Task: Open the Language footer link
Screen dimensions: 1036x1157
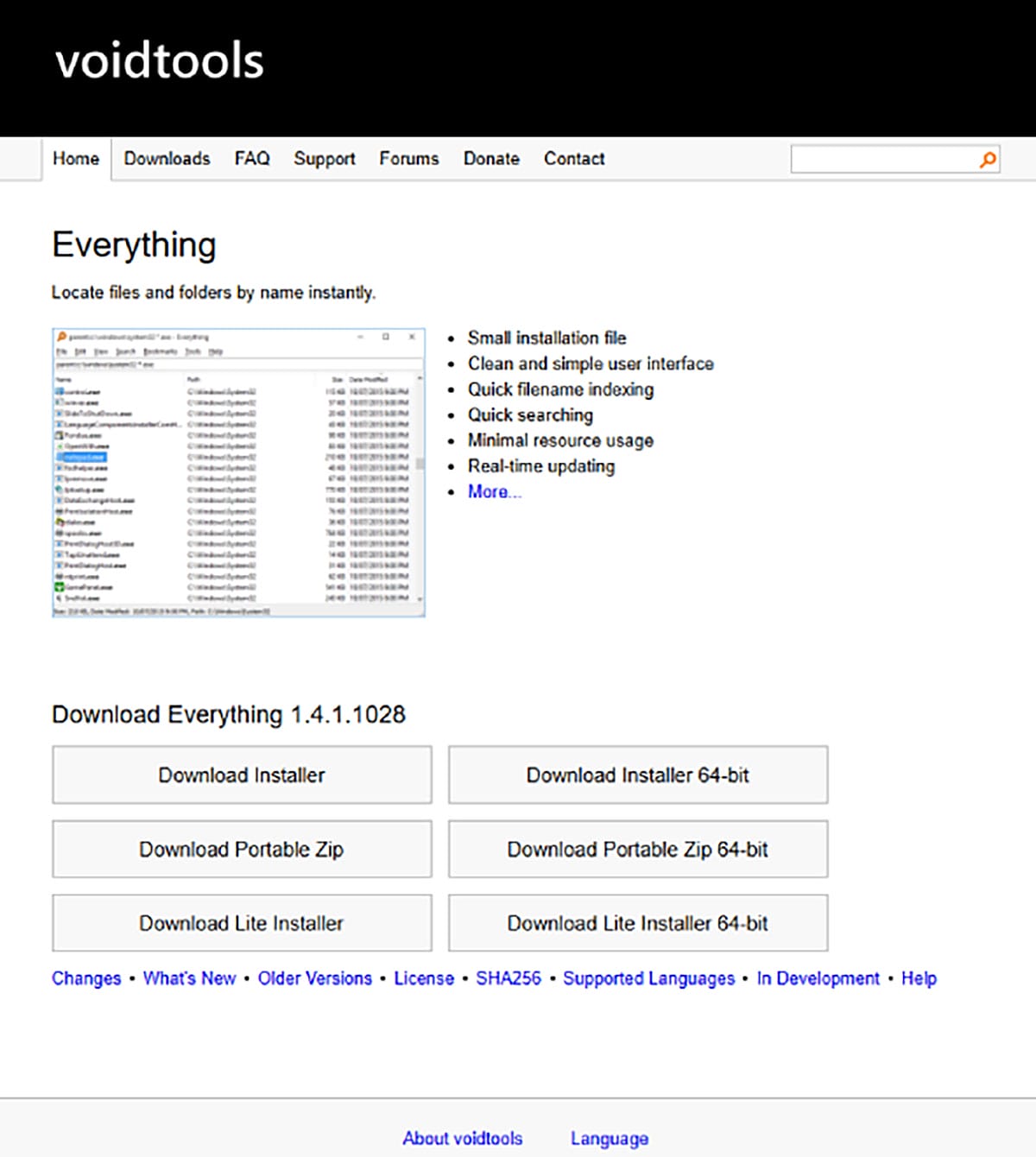Action: click(x=610, y=1138)
